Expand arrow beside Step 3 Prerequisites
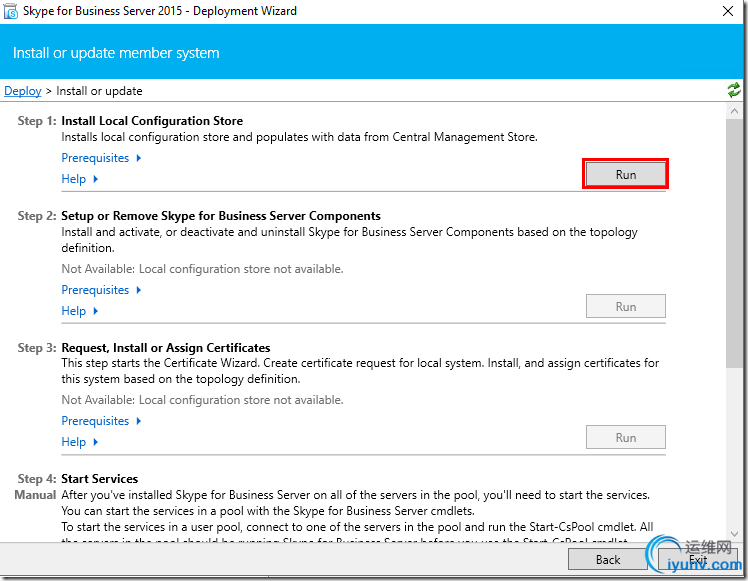 (139, 421)
